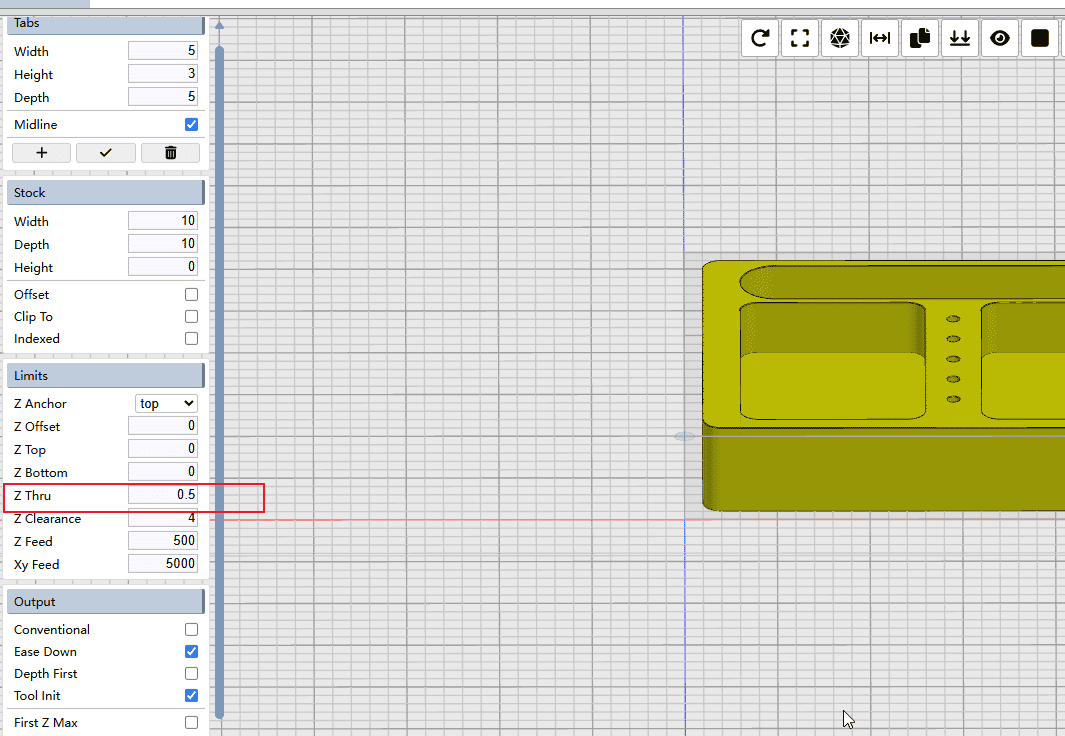Viewport: 1065px width, 736px height.
Task: Collapse the Limits section header
Action: point(105,376)
